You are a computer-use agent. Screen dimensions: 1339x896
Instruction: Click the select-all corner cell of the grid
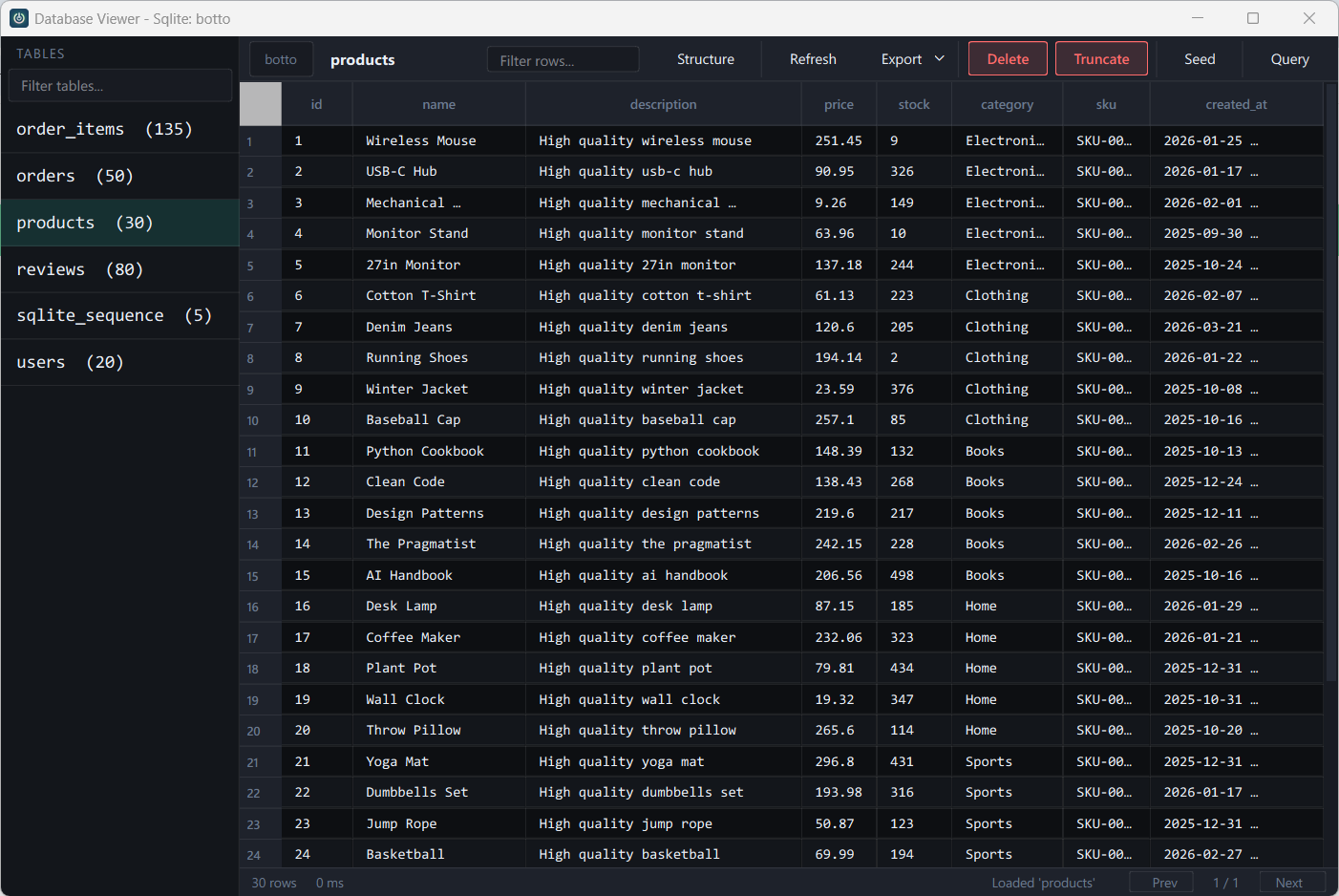(x=261, y=104)
